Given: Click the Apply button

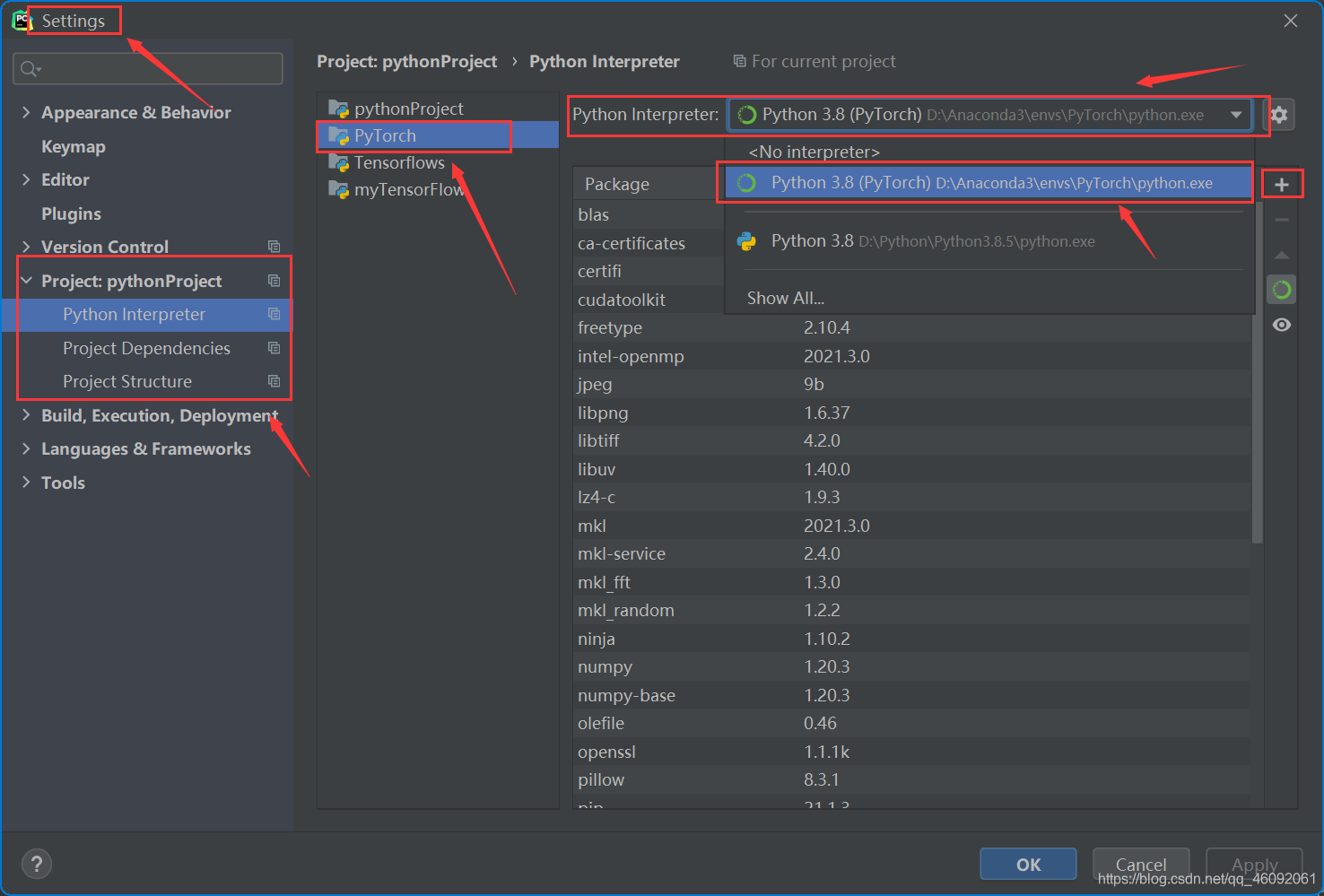Looking at the screenshot, I should 1254,865.
